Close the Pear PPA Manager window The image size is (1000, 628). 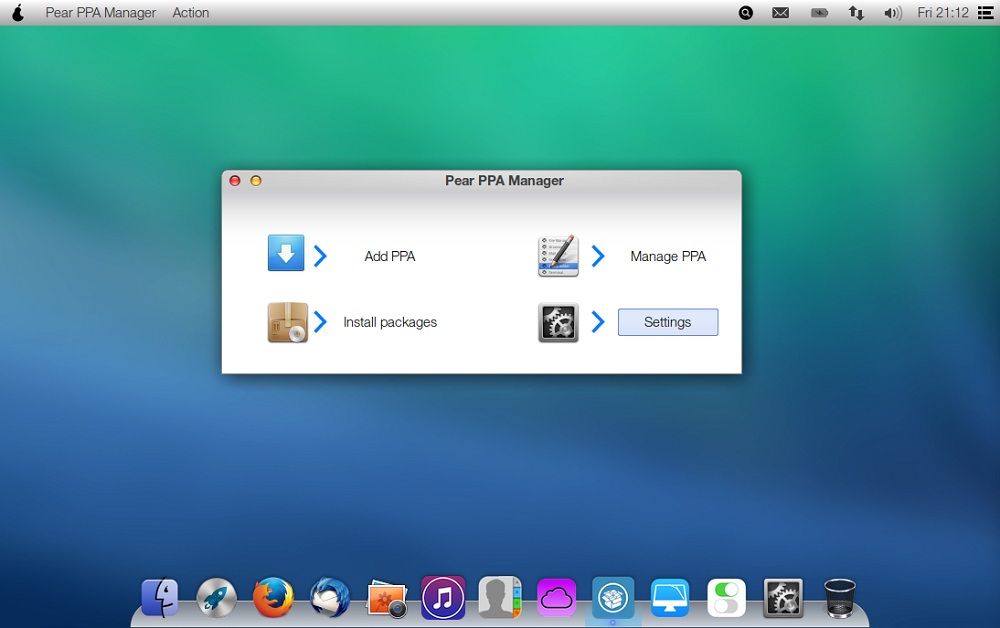(235, 180)
